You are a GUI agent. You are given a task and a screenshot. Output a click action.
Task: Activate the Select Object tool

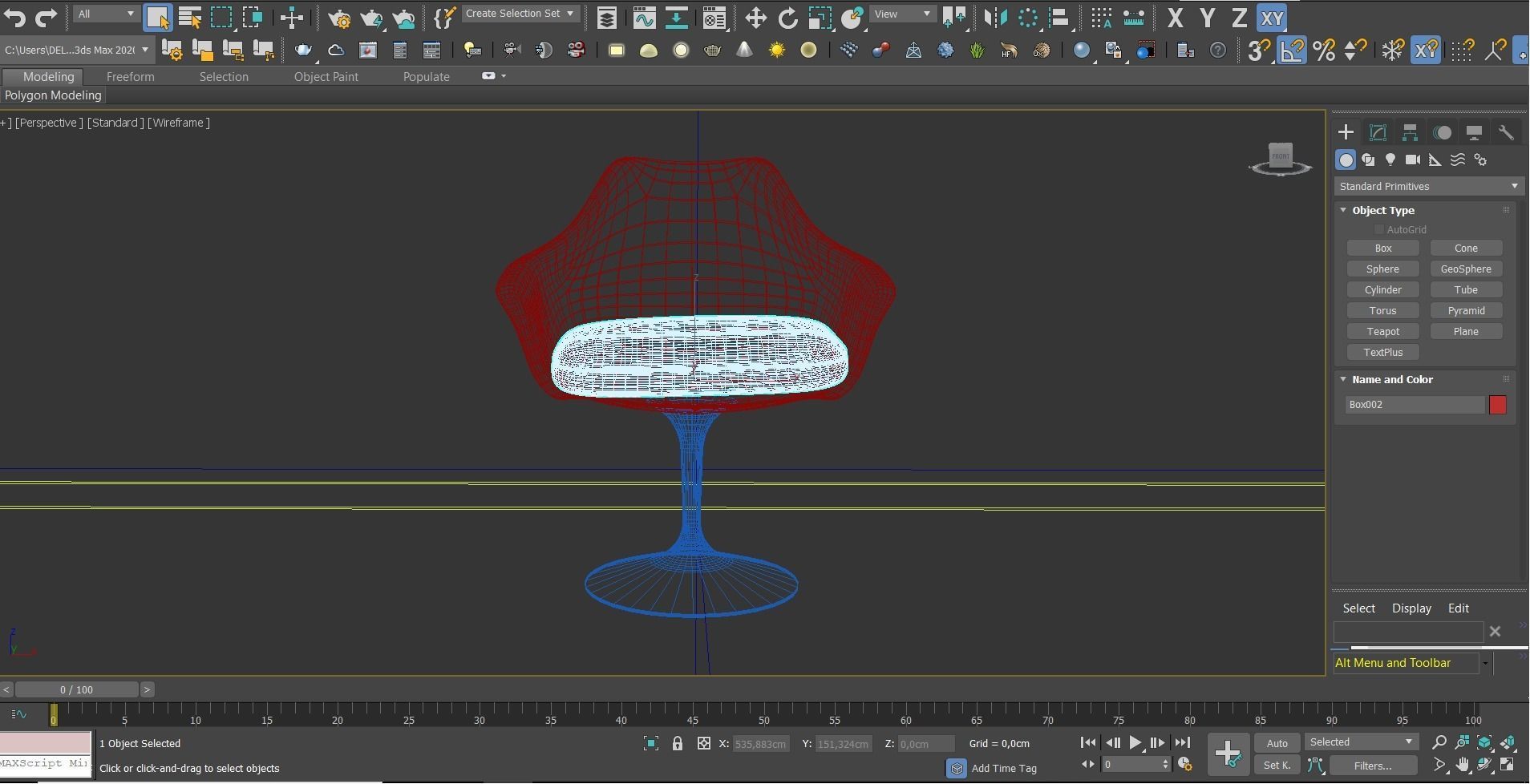pos(158,17)
